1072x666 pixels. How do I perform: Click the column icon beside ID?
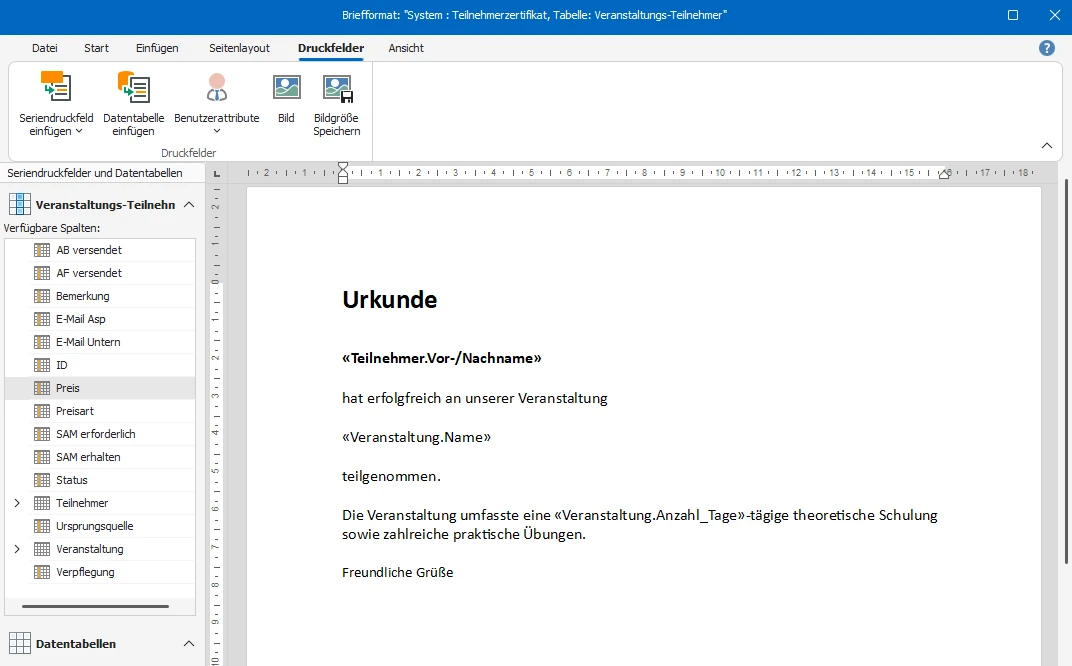(42, 365)
